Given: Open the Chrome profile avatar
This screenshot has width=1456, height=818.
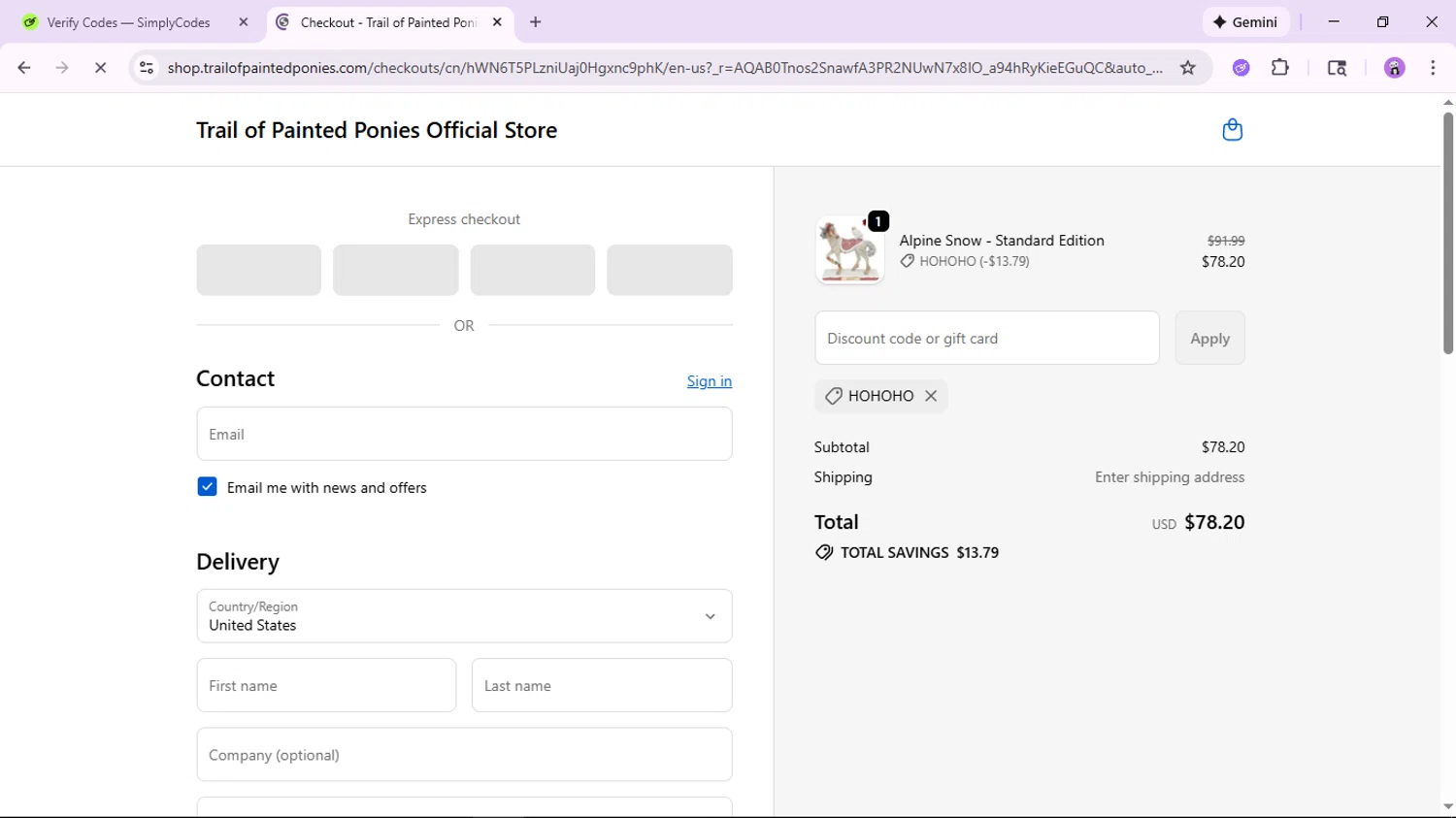Looking at the screenshot, I should [x=1395, y=68].
